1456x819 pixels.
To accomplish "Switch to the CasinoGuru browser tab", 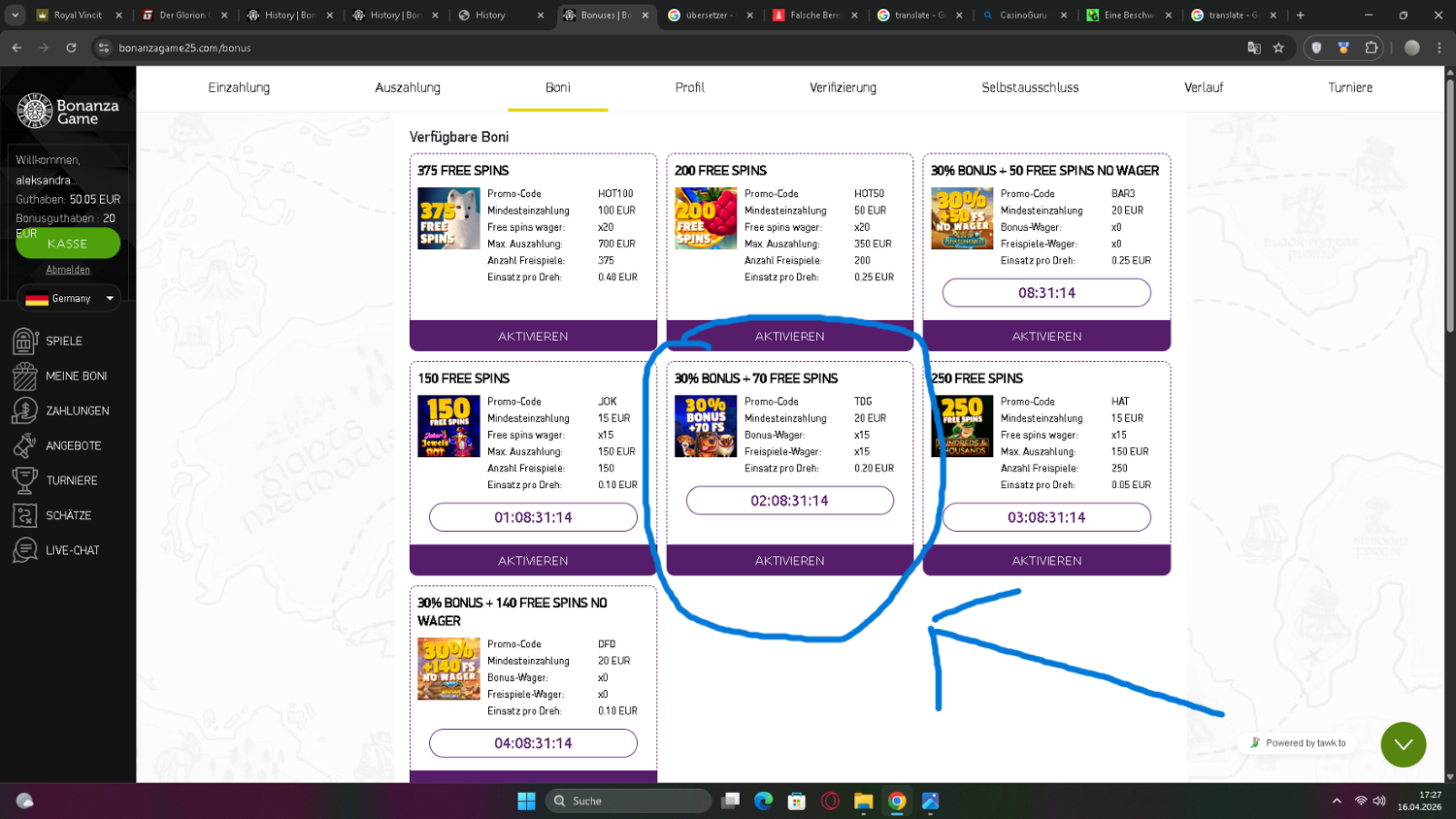I will [x=1023, y=15].
